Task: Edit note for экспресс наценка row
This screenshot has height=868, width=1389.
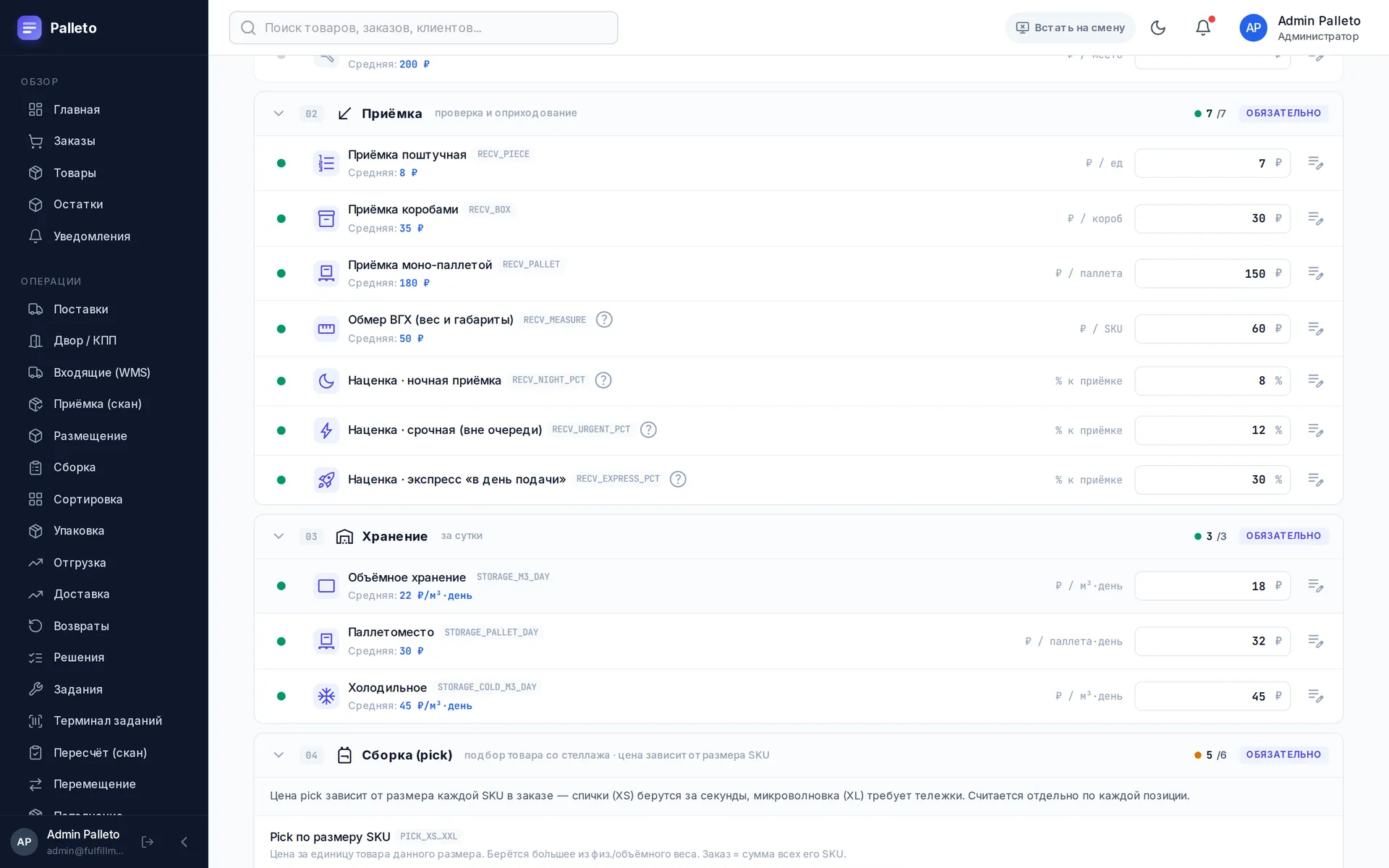Action: 1315,480
